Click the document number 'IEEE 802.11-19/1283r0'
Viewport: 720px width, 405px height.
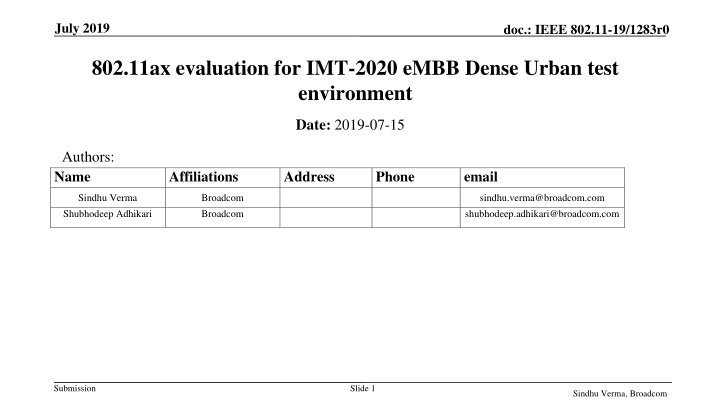pos(602,29)
